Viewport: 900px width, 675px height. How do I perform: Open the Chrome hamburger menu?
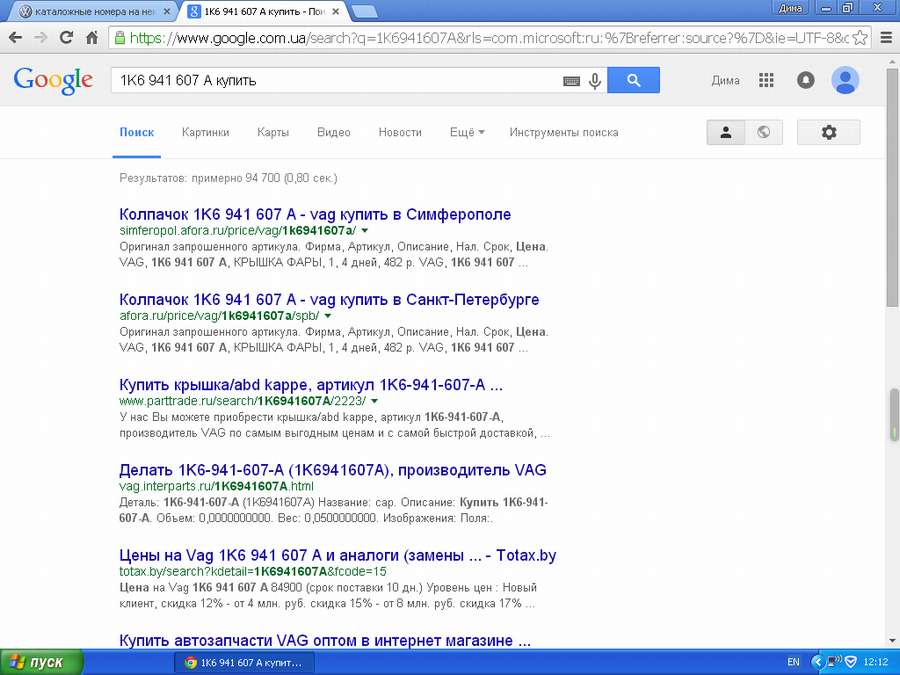point(885,38)
